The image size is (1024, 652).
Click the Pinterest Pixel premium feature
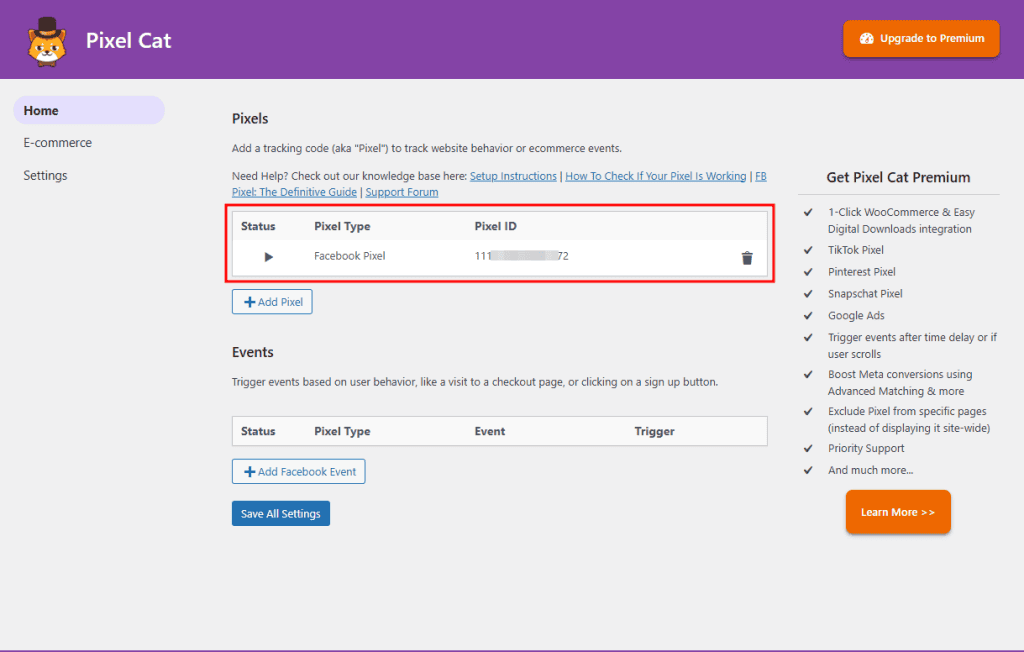coord(861,272)
